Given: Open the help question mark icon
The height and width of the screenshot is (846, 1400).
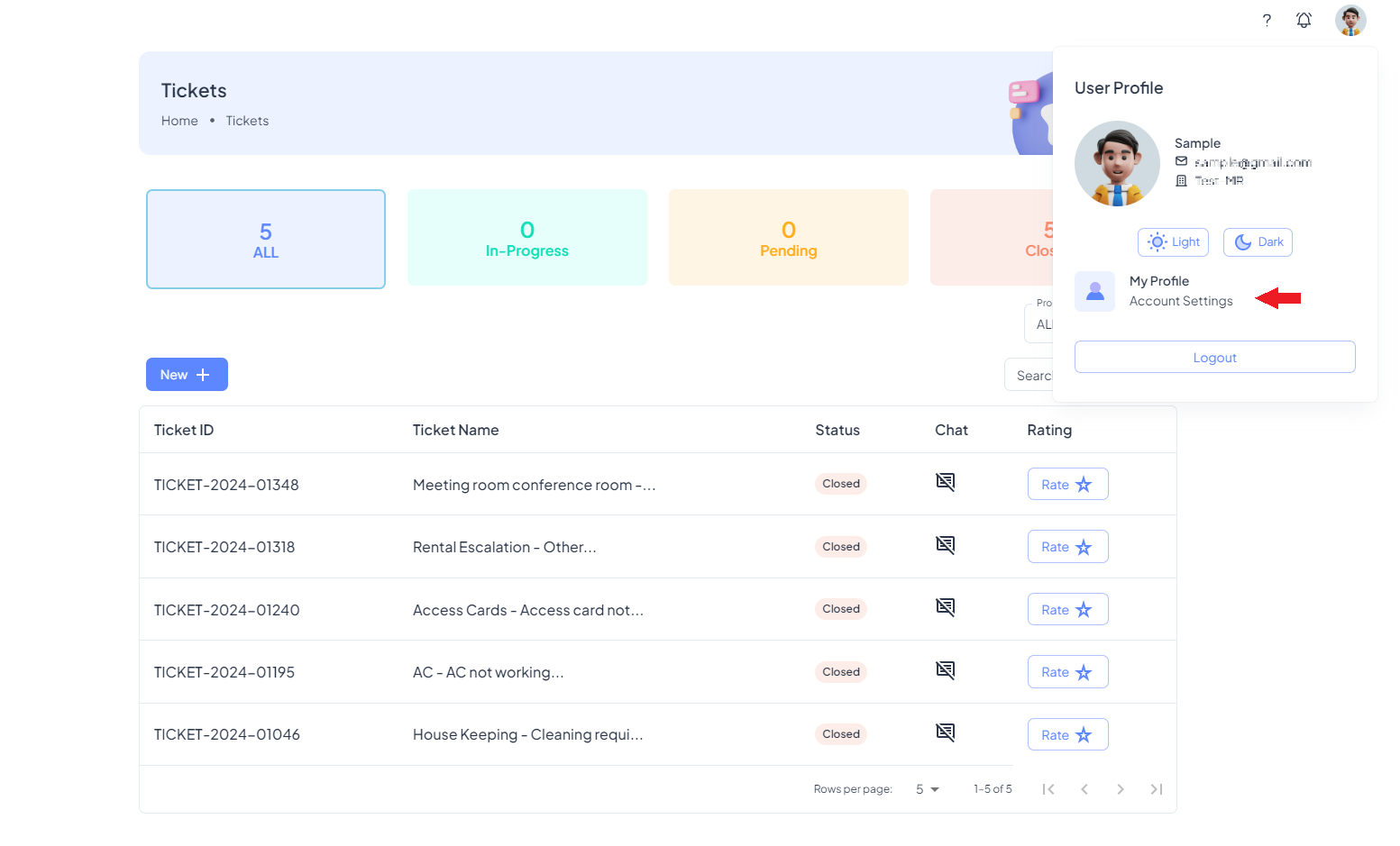Looking at the screenshot, I should 1267,20.
